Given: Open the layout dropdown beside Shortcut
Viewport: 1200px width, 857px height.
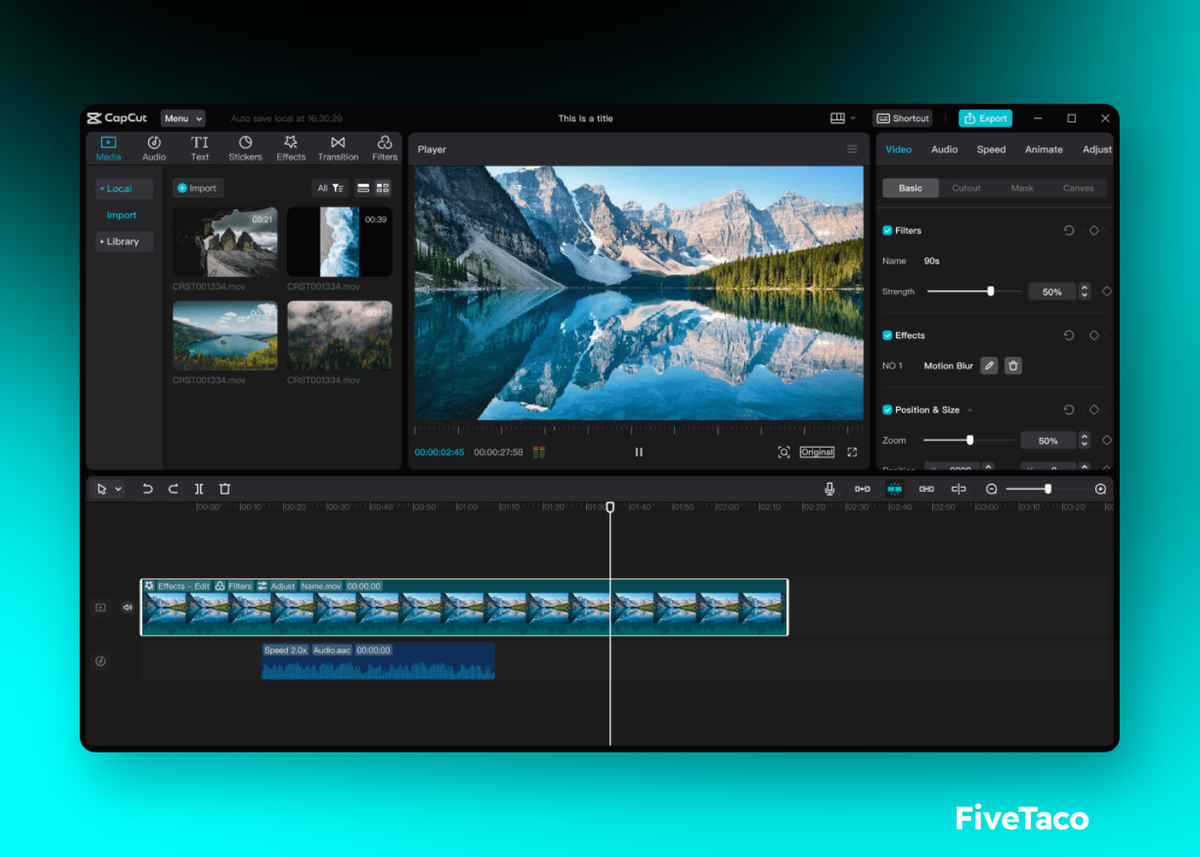Looking at the screenshot, I should [x=843, y=118].
